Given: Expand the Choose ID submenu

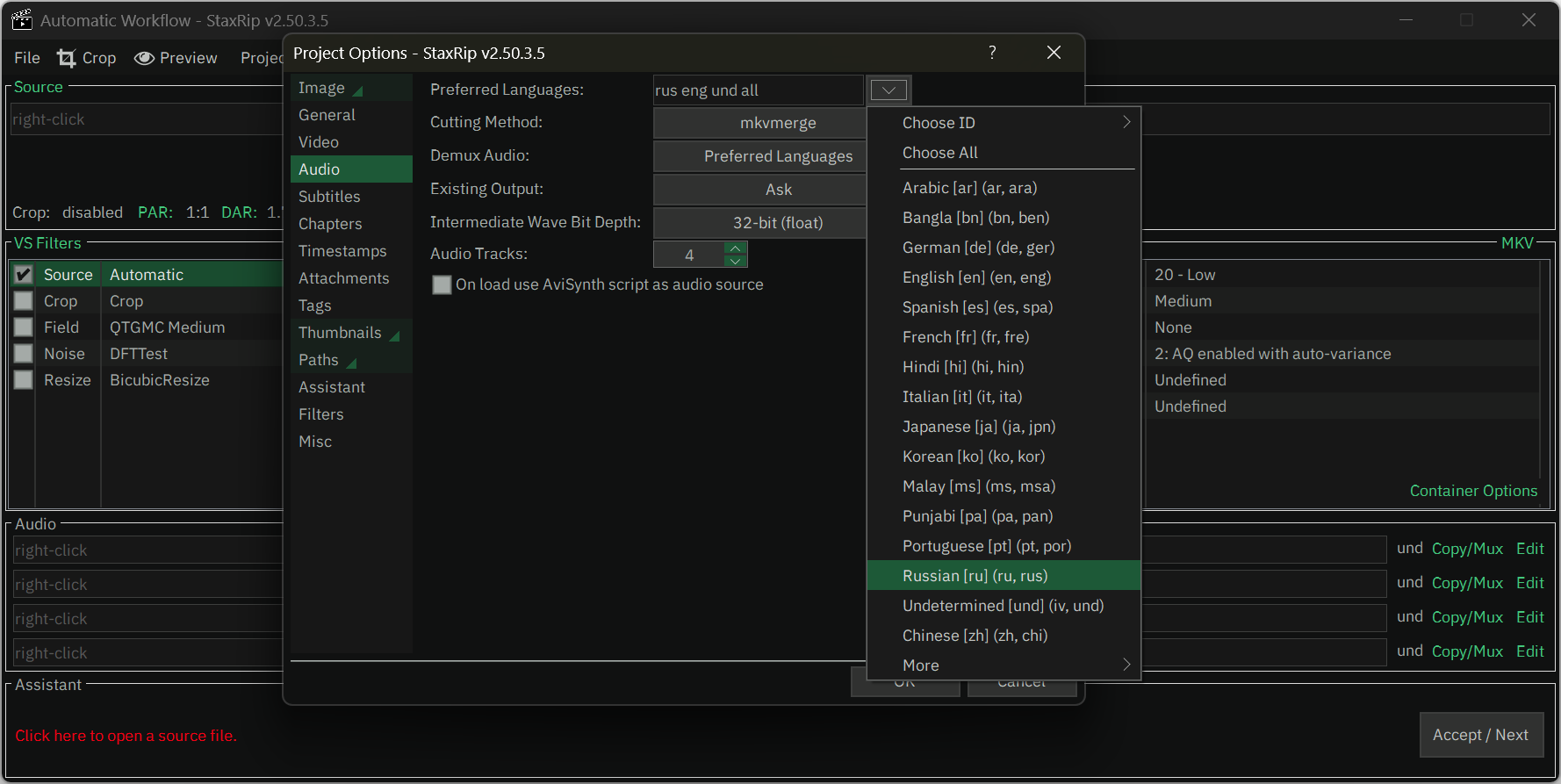Looking at the screenshot, I should pos(1126,123).
